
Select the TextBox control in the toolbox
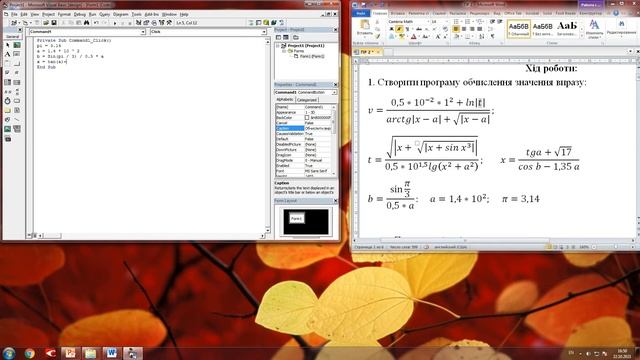click(17, 54)
